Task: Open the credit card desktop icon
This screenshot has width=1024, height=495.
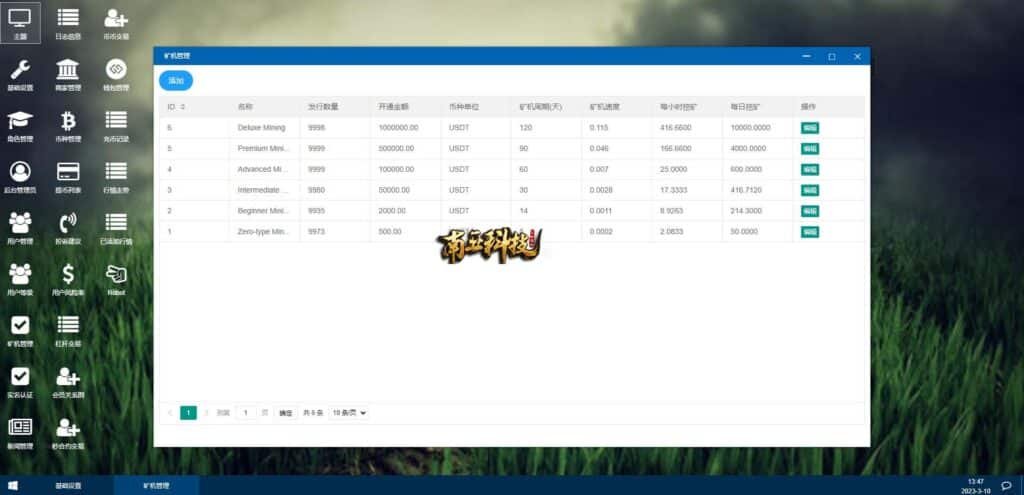Action: 68,171
